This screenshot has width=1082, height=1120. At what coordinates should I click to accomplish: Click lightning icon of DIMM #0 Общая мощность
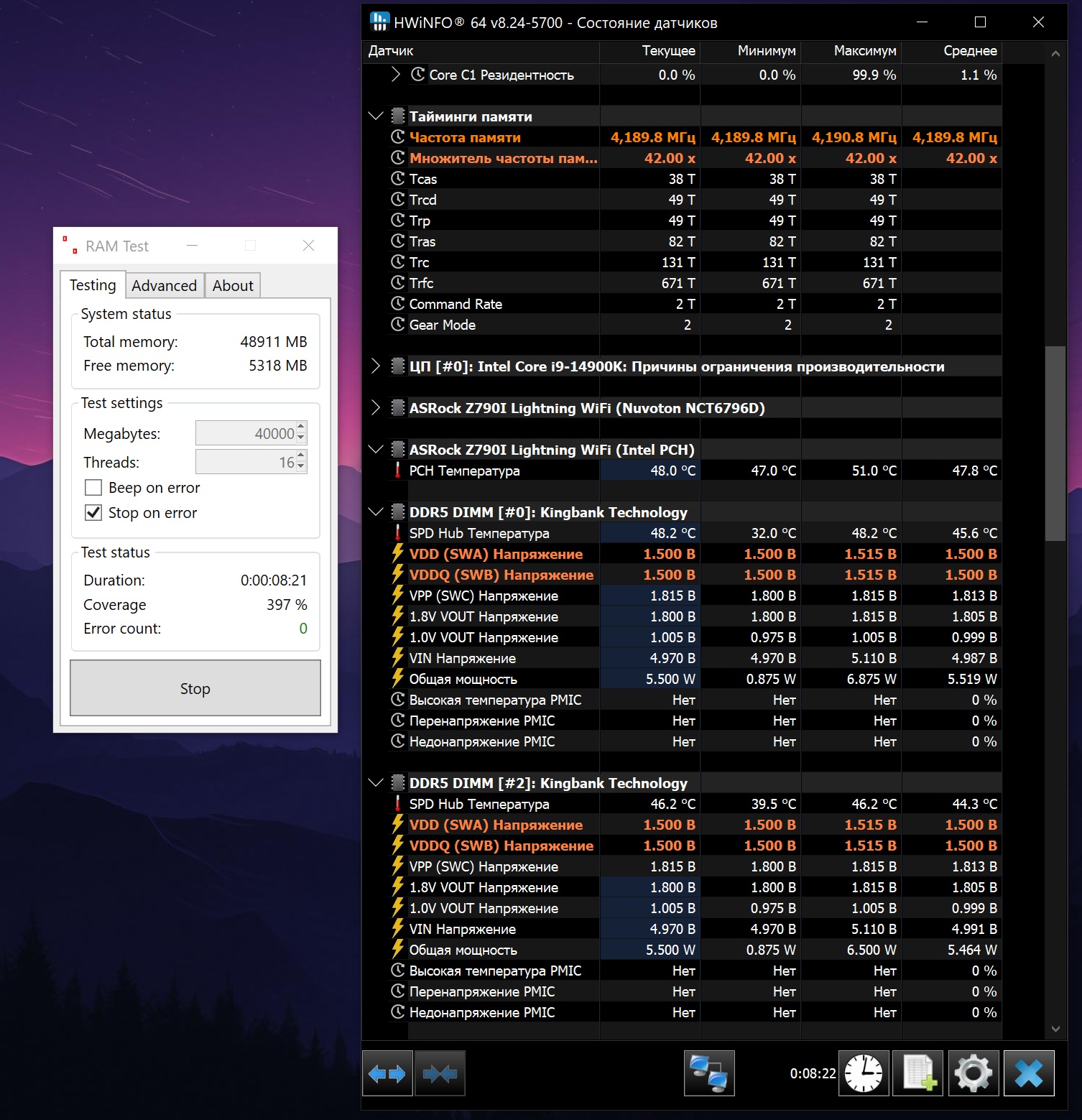[397, 679]
